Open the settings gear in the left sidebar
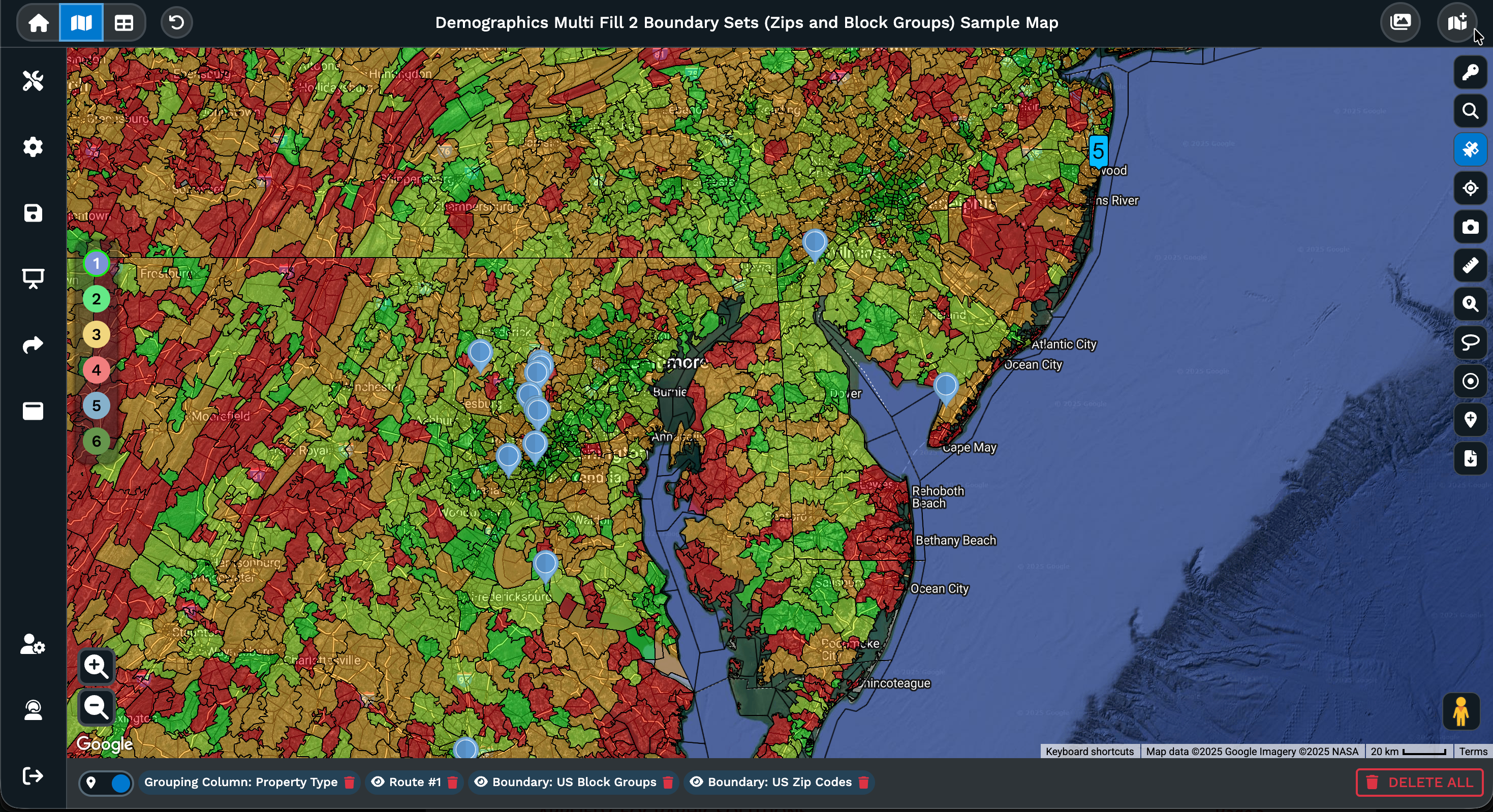1493x812 pixels. coord(33,147)
